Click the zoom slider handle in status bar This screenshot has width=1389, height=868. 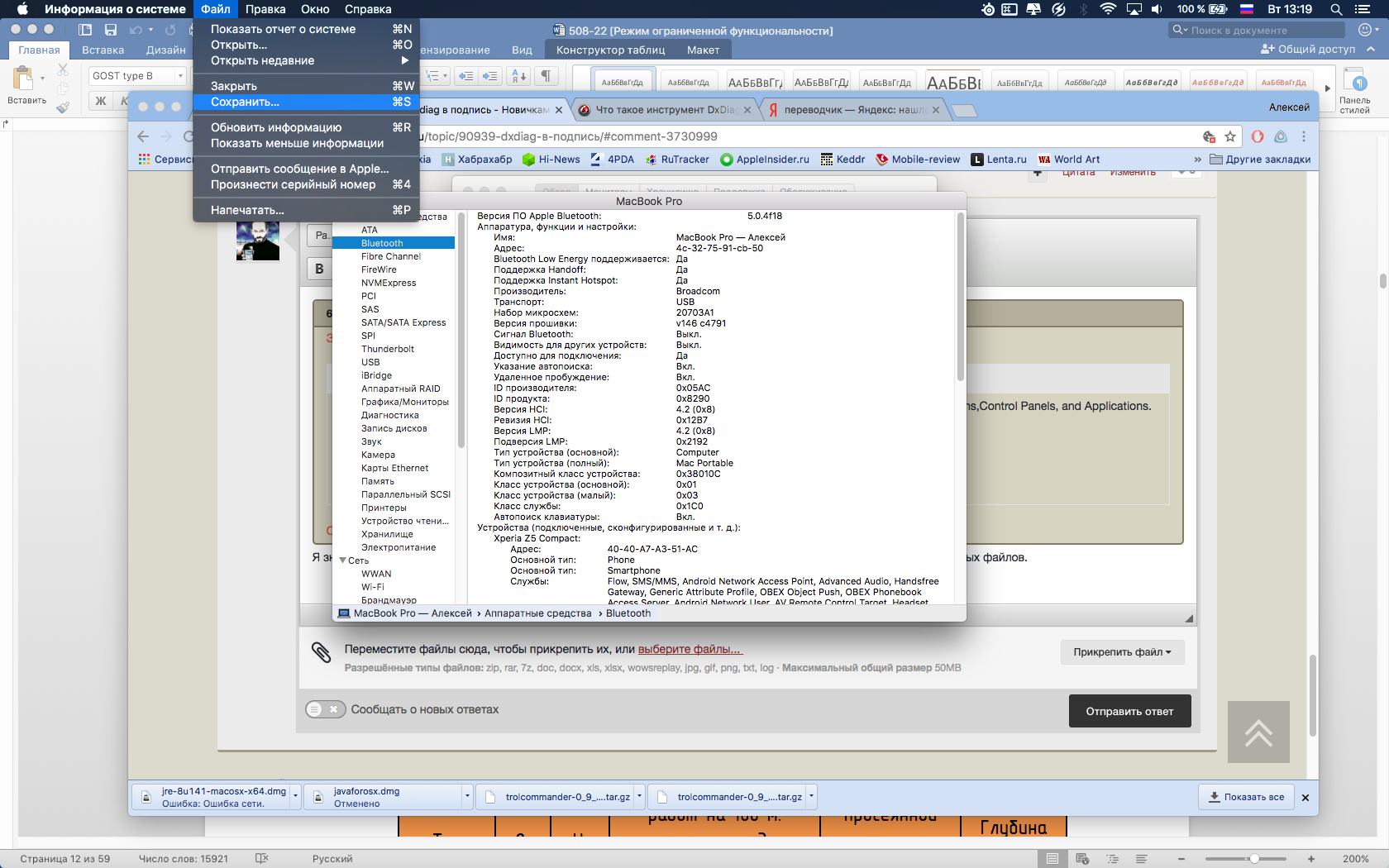[x=1254, y=859]
